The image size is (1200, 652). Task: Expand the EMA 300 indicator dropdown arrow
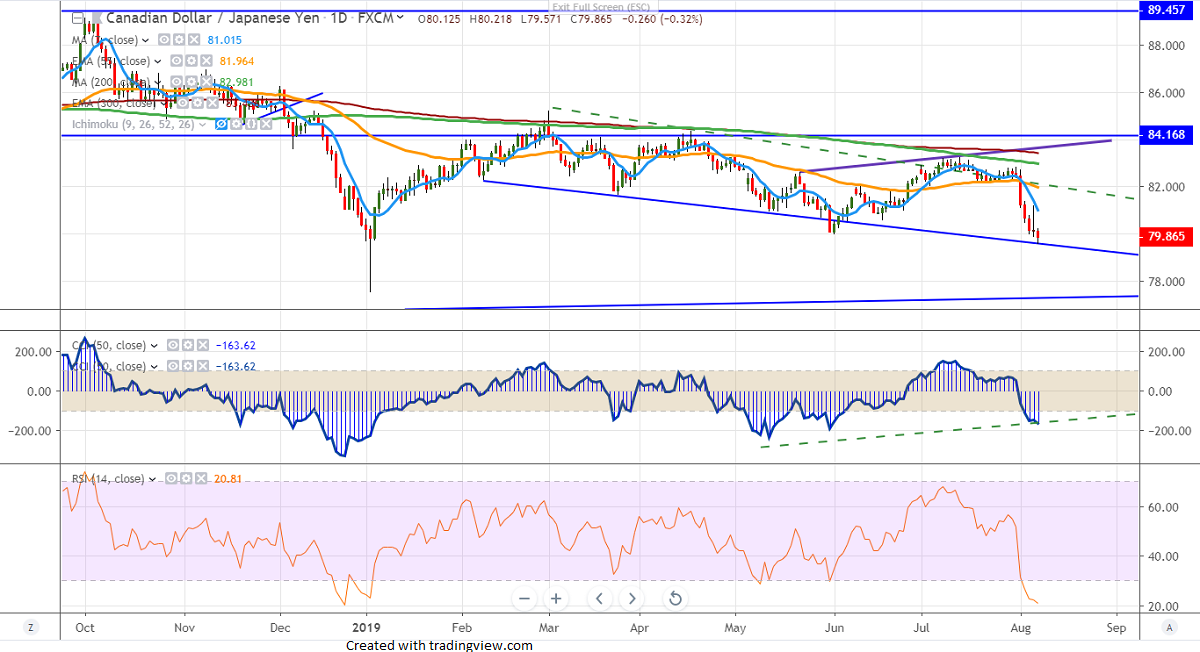[x=164, y=103]
